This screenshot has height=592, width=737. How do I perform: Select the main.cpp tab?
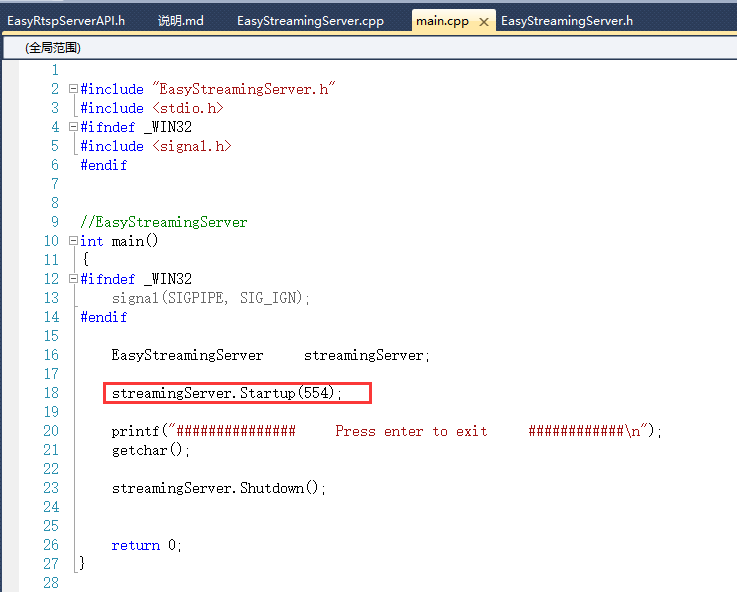(442, 21)
